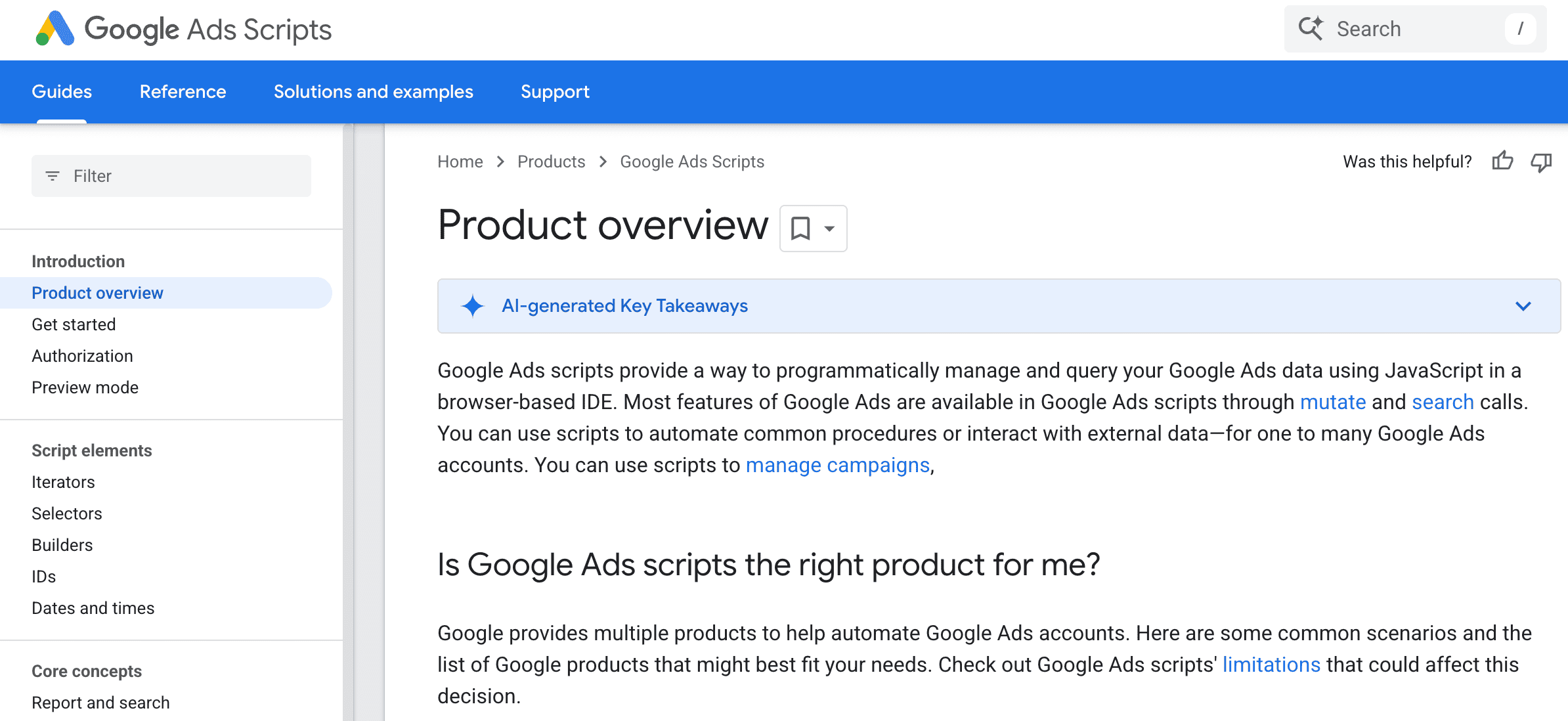Select Preview mode in the sidebar

tap(85, 387)
